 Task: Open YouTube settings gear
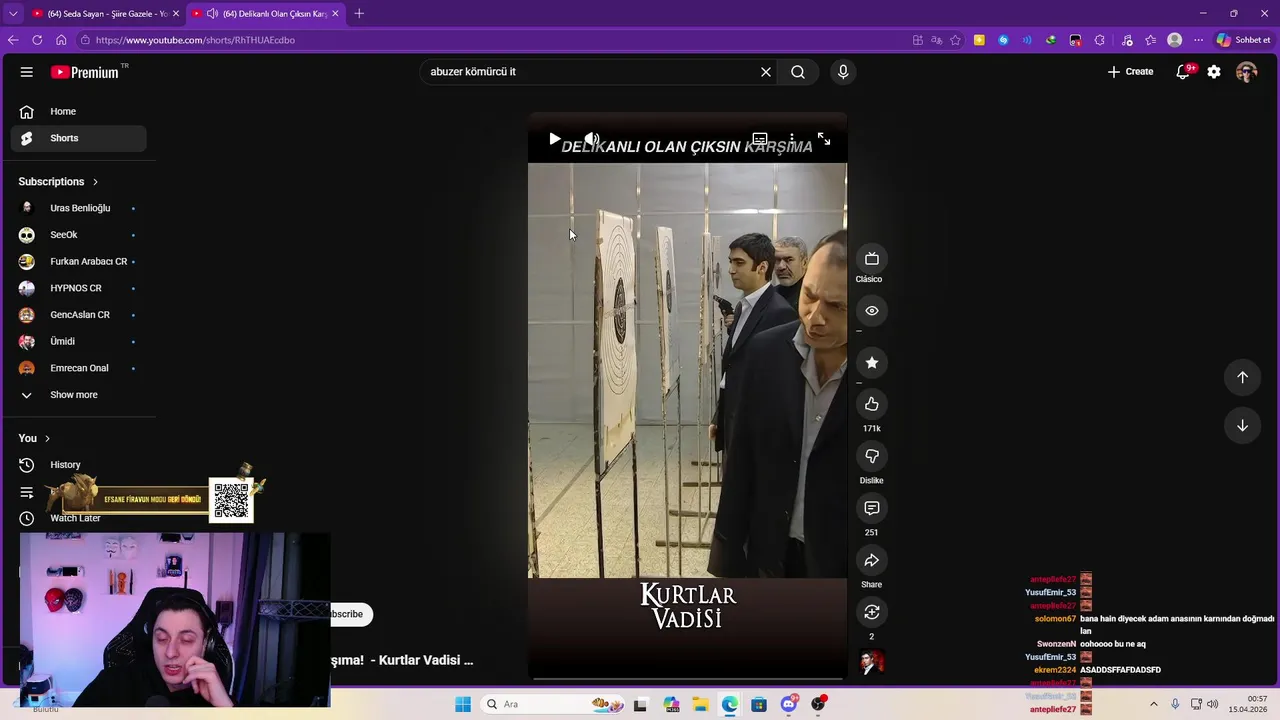point(1214,72)
